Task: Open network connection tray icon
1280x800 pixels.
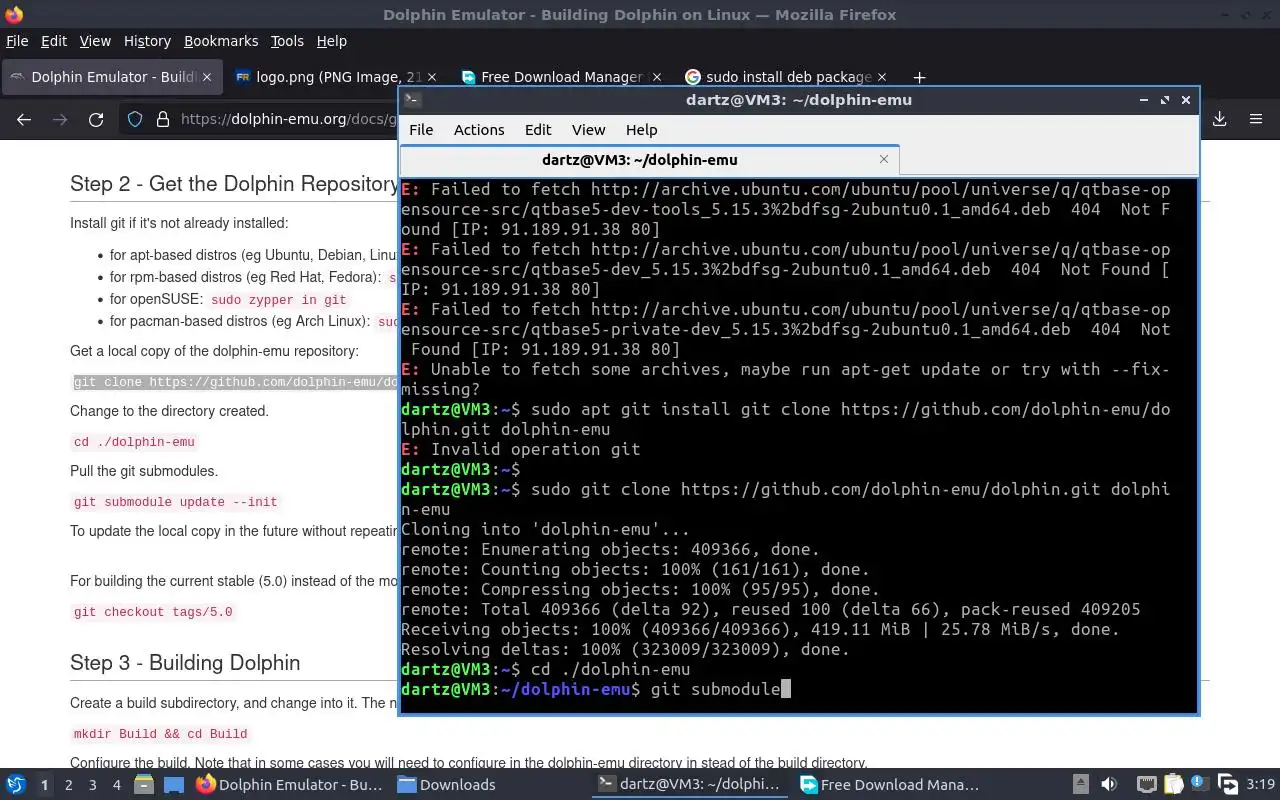Action: 1147,785
